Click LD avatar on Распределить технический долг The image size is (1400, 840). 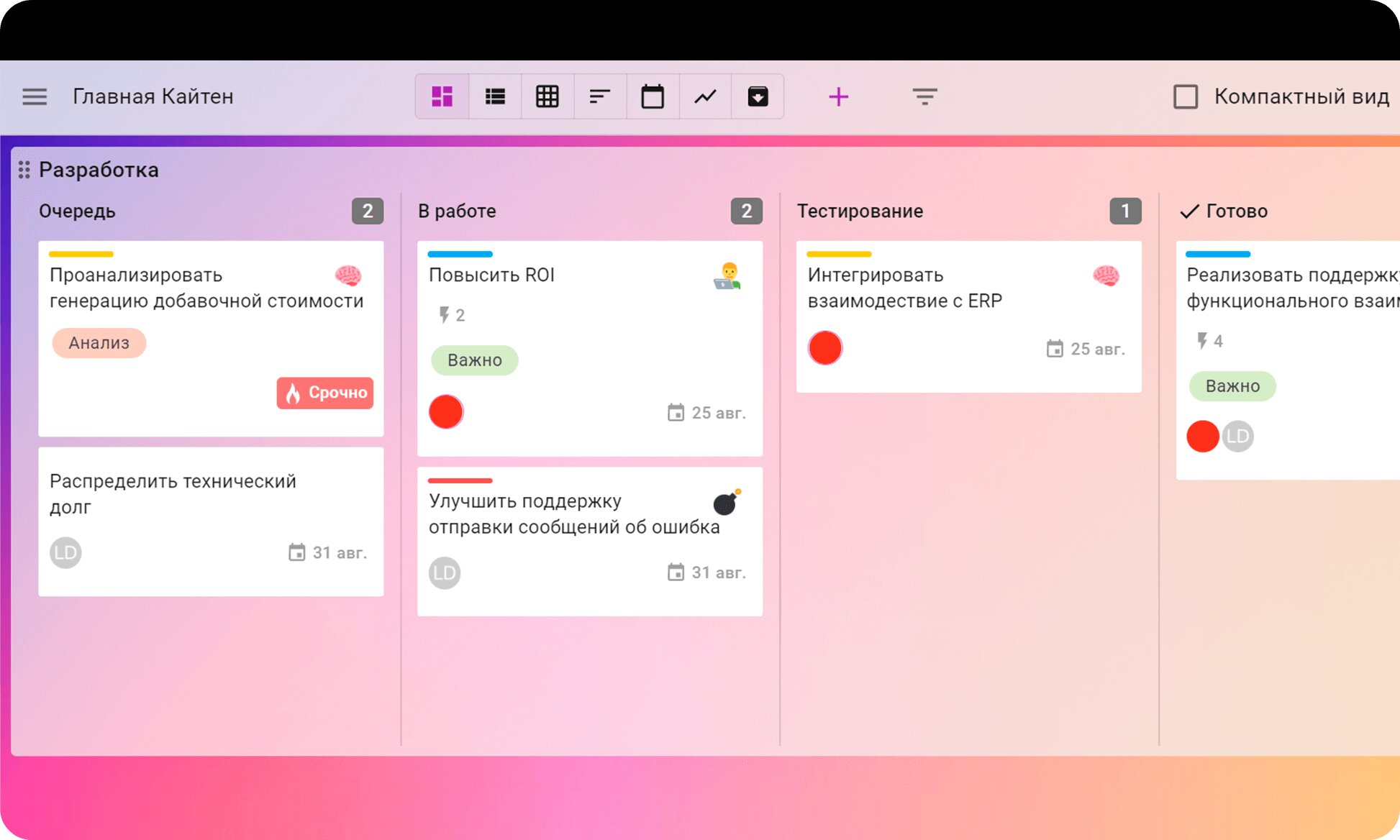click(65, 552)
